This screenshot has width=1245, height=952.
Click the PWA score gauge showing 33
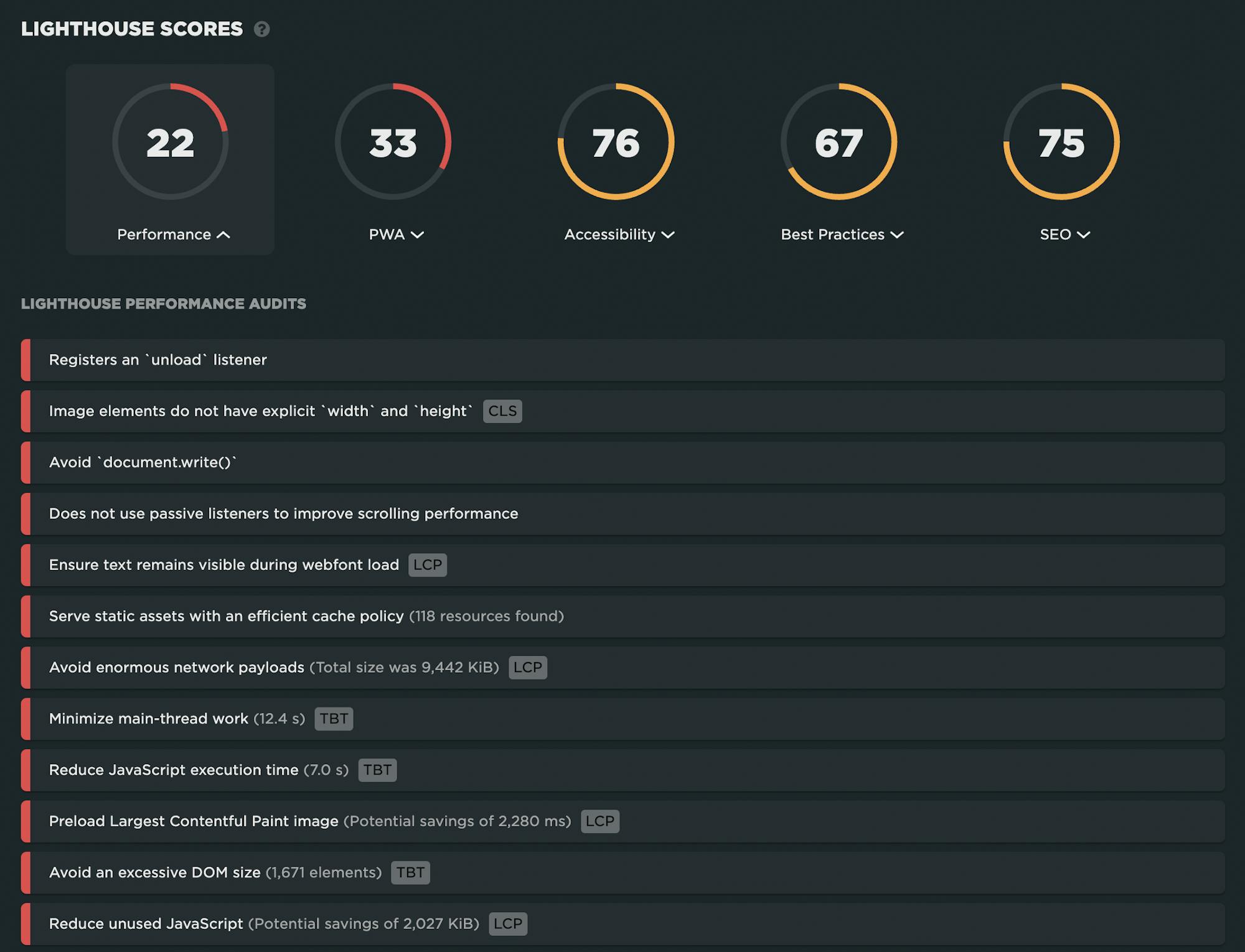[393, 142]
